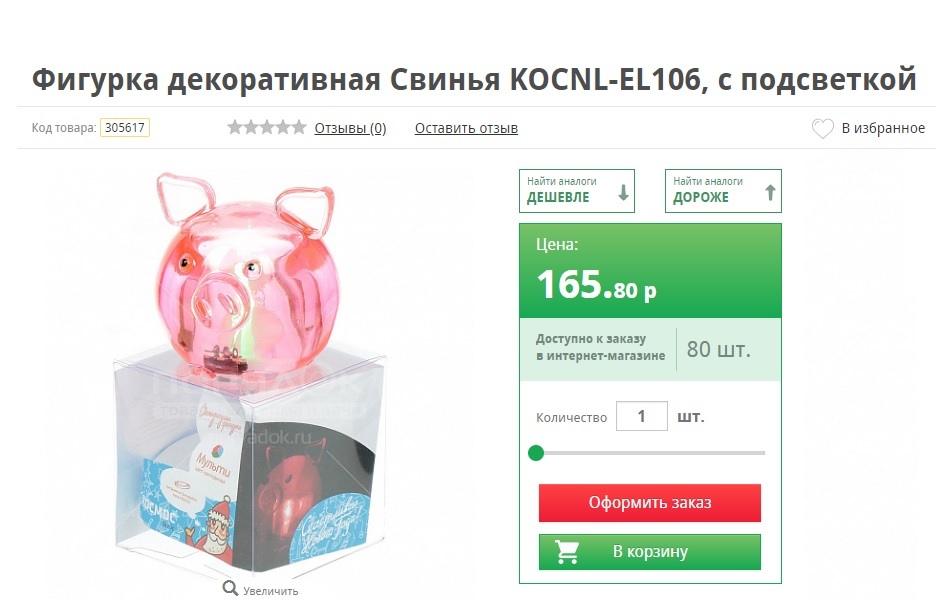This screenshot has width=936, height=600.
Task: Click the shopping cart icon
Action: pyautogui.click(x=566, y=552)
